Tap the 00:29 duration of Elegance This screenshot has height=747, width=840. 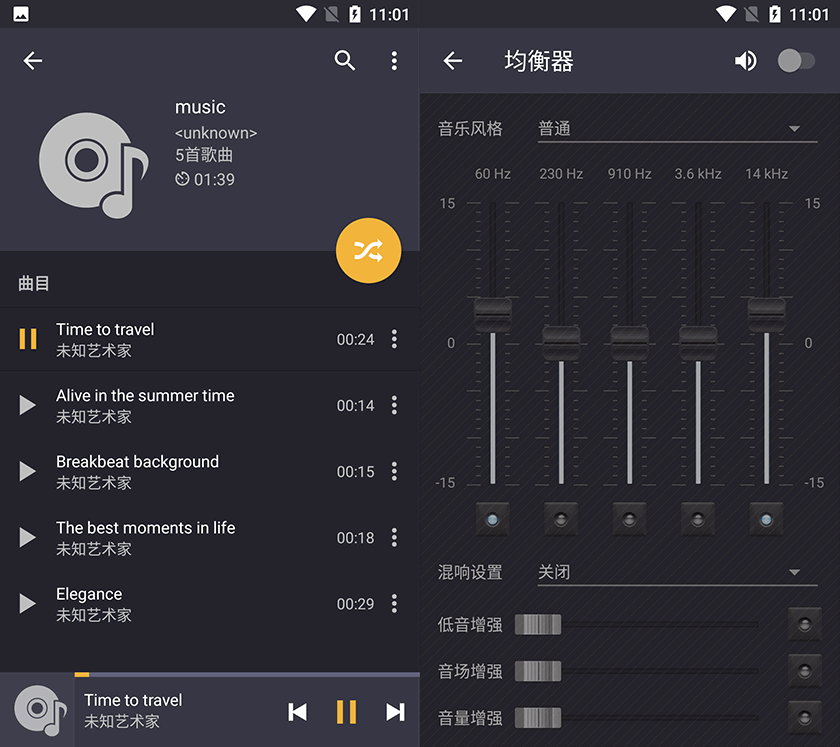(355, 604)
